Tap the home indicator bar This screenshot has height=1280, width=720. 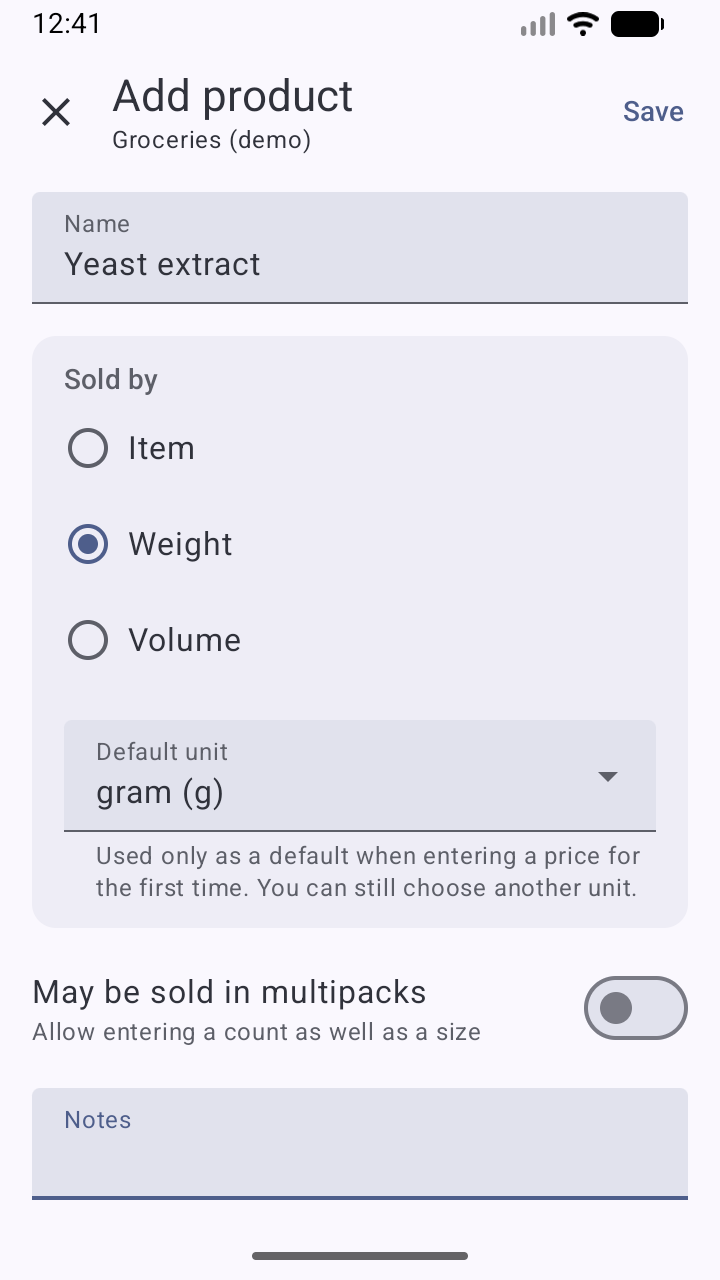point(360,1256)
